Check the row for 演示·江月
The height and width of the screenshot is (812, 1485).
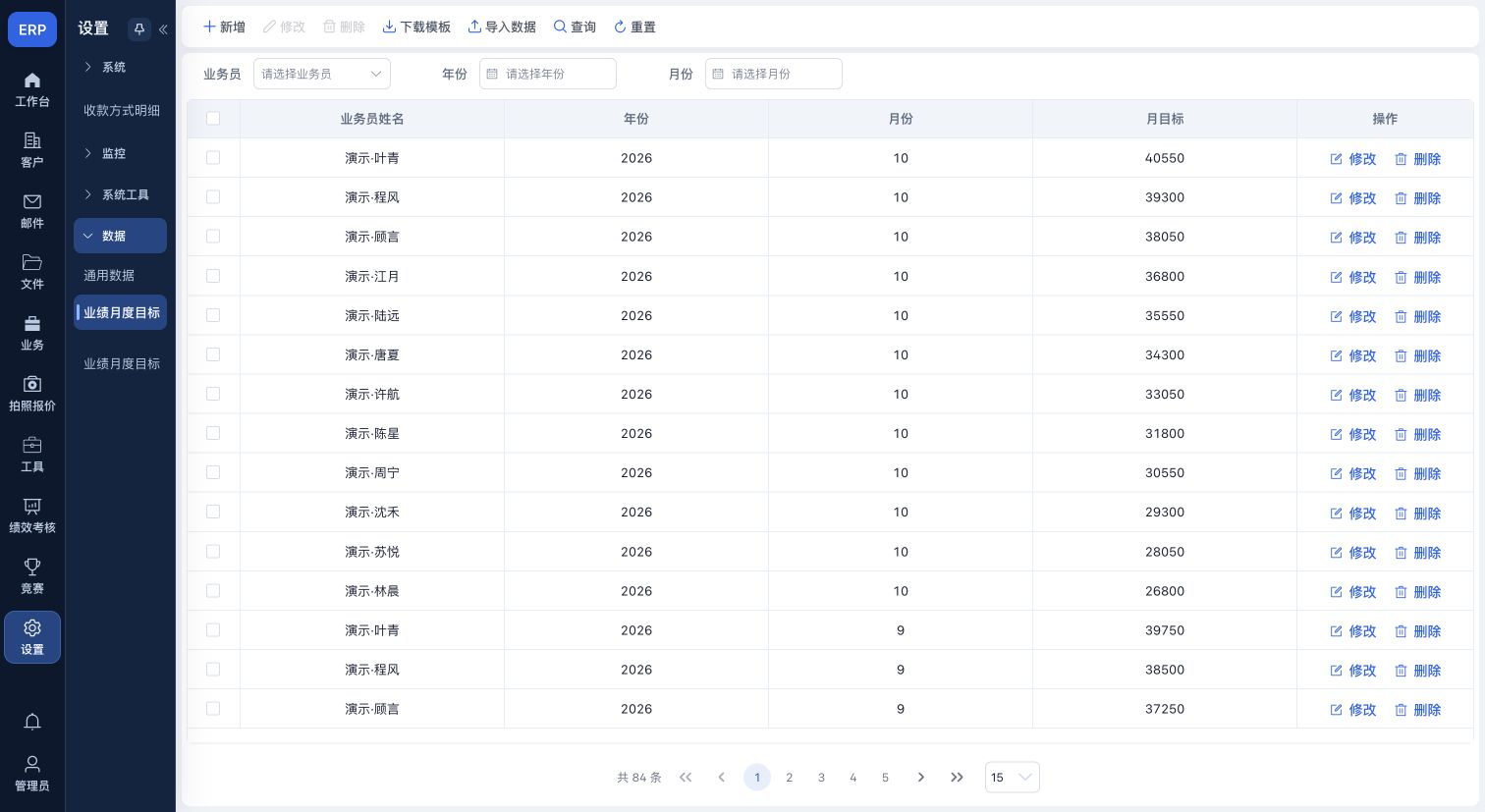tap(213, 276)
